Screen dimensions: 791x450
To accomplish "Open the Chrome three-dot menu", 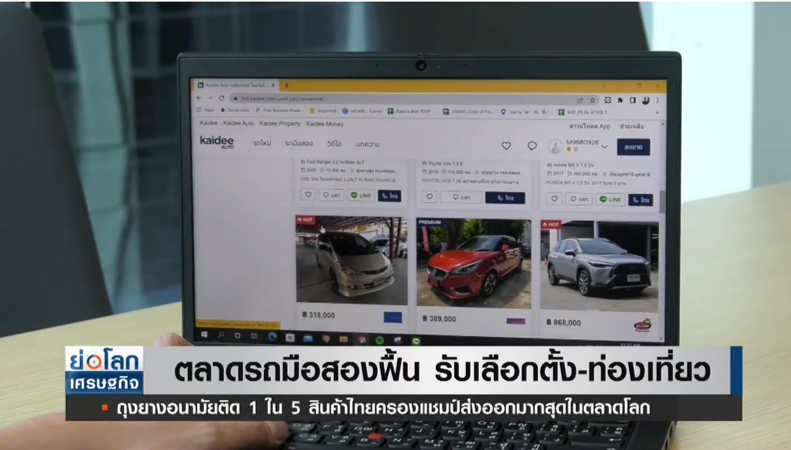I will point(657,100).
